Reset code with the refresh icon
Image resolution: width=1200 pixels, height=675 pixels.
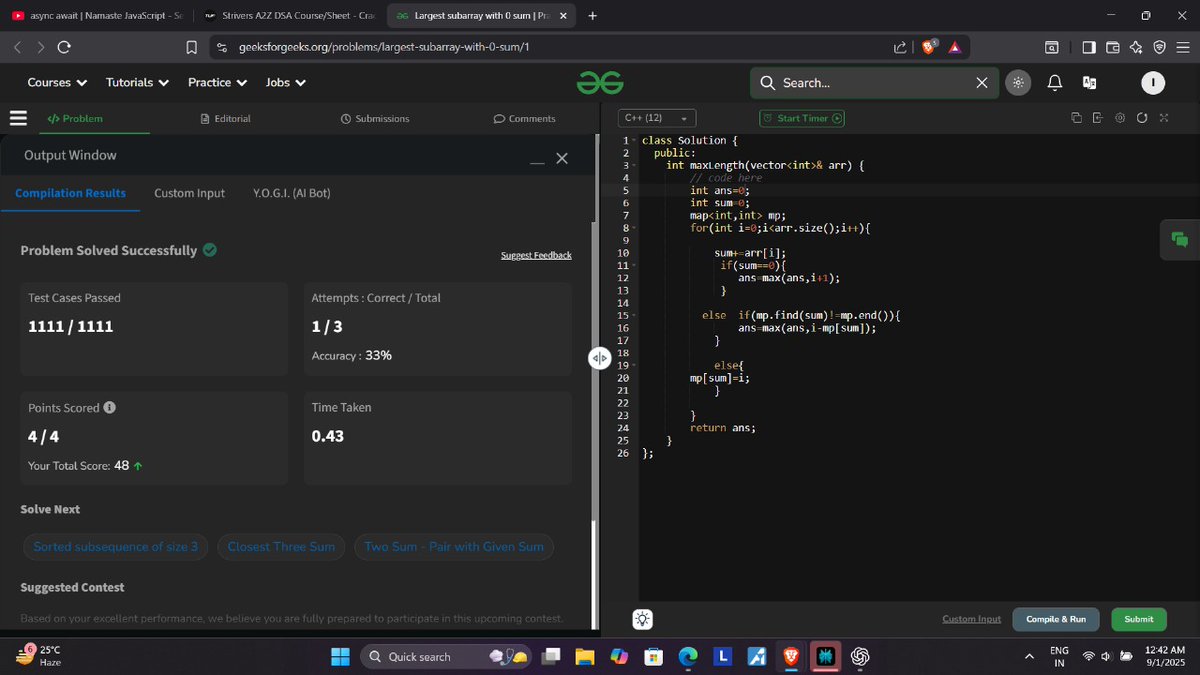point(1142,118)
